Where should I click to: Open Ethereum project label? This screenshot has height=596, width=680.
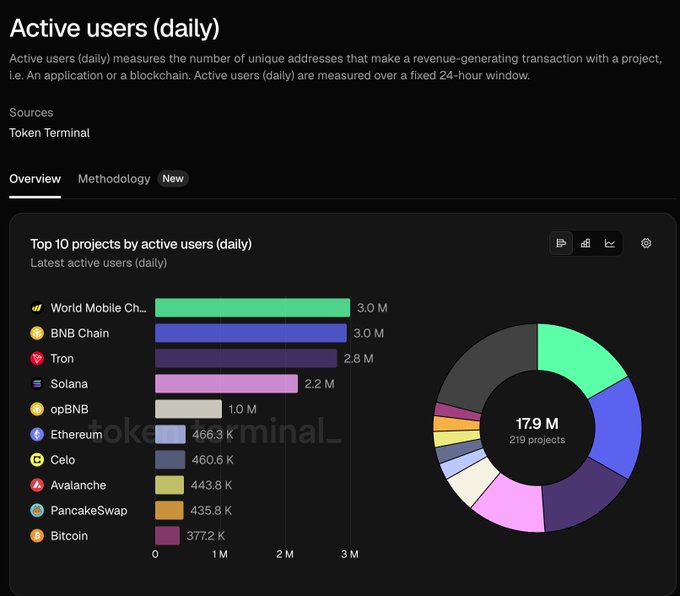tap(76, 435)
